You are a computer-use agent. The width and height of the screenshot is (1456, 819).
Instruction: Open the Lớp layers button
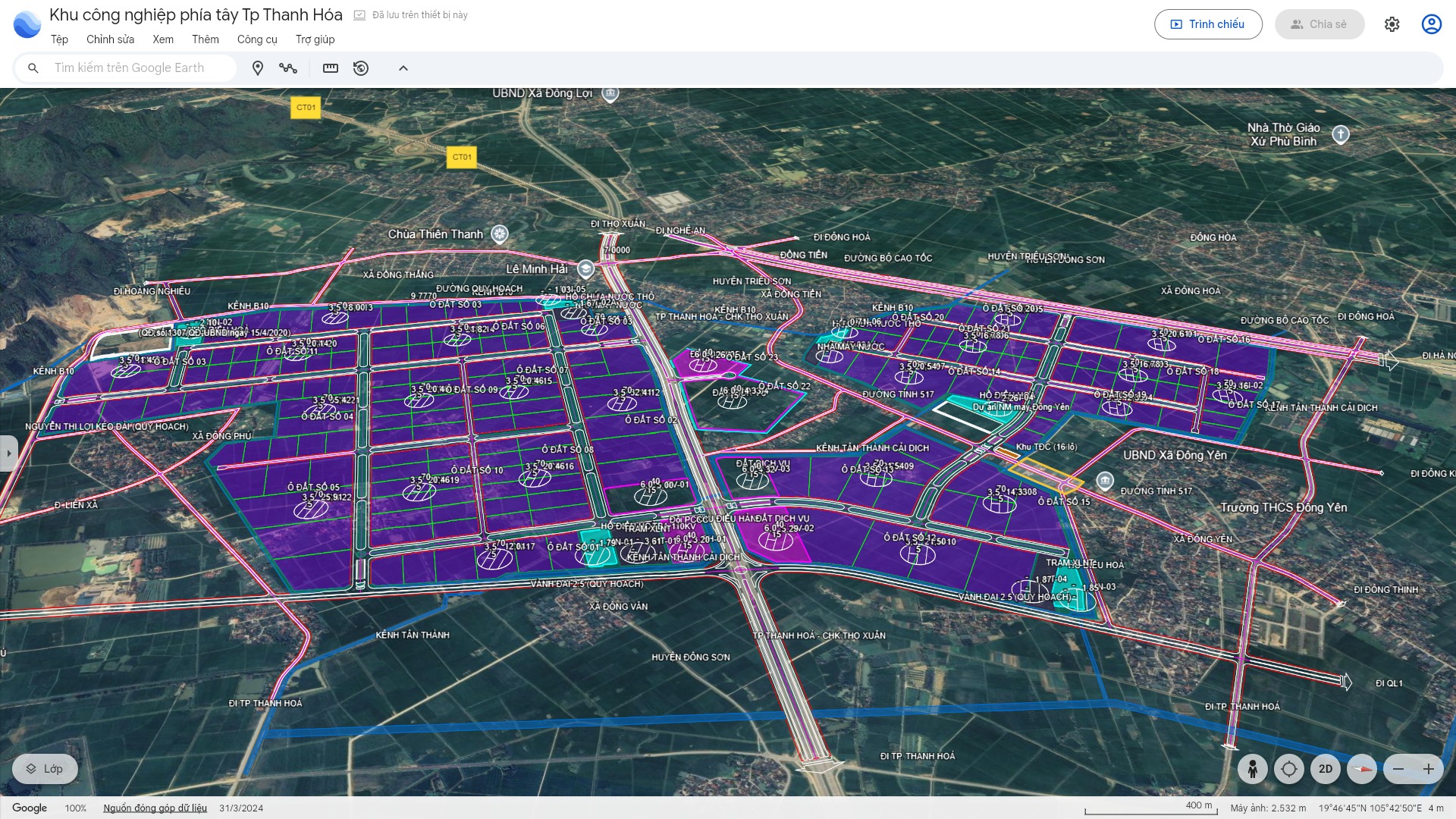coord(45,769)
